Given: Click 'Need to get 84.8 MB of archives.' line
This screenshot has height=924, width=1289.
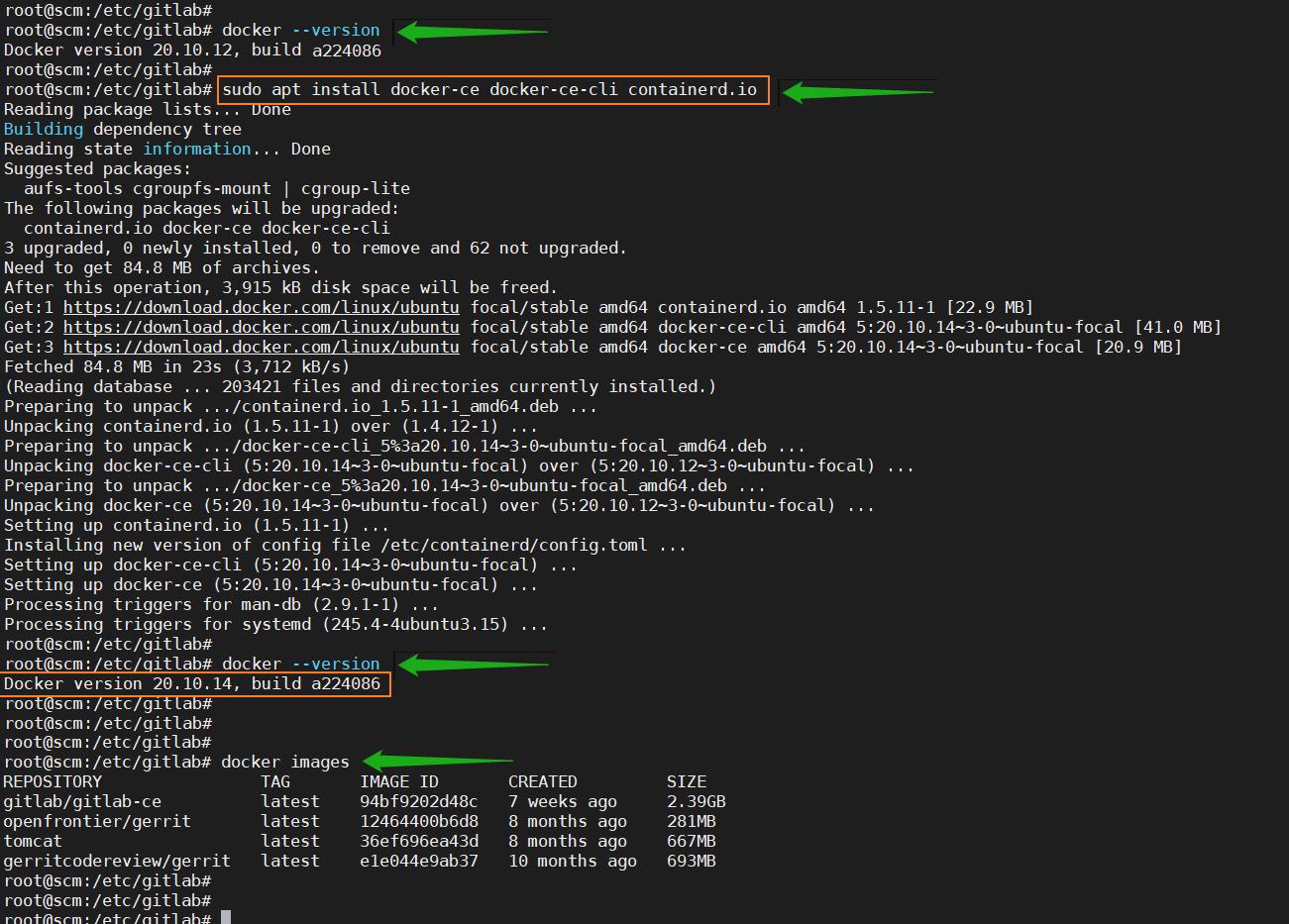Looking at the screenshot, I should tap(162, 267).
